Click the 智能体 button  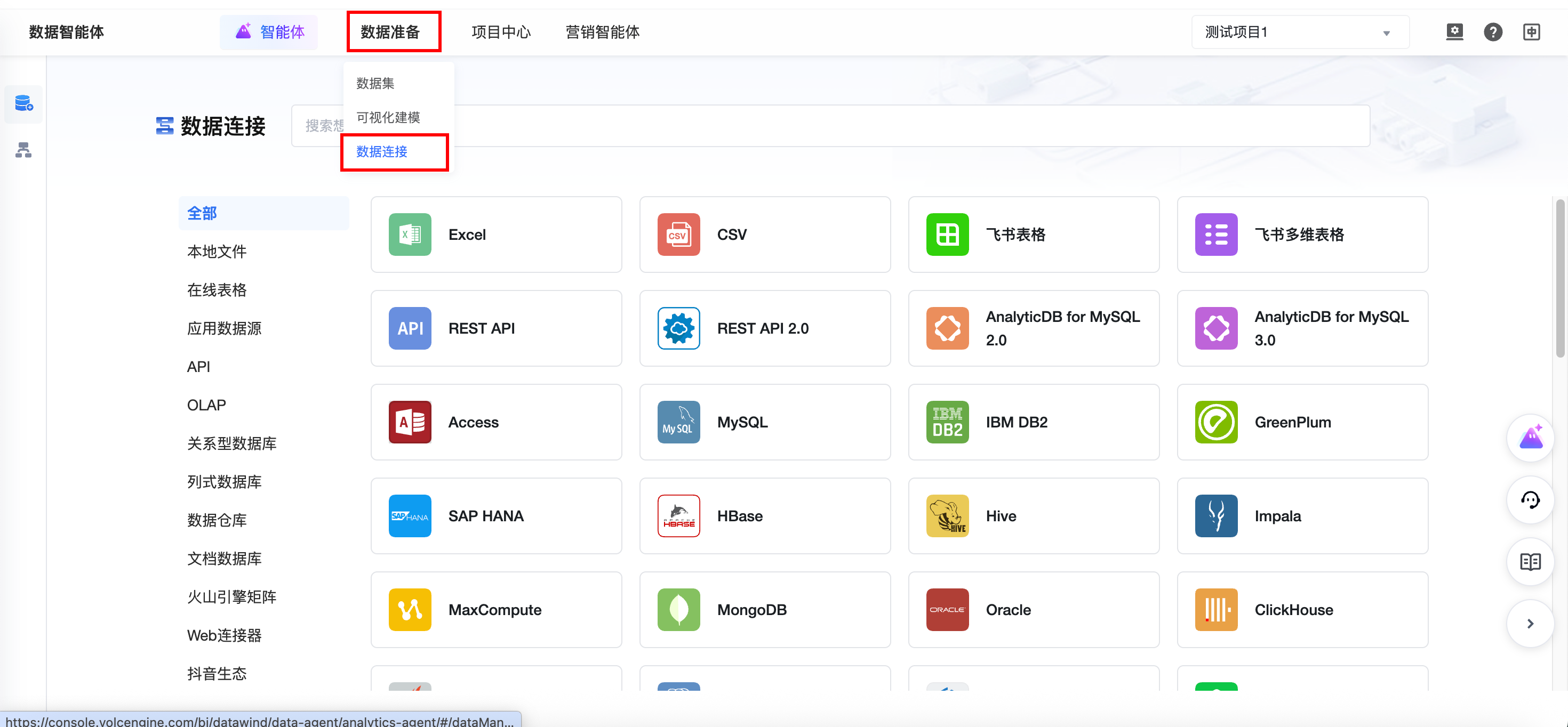point(270,31)
